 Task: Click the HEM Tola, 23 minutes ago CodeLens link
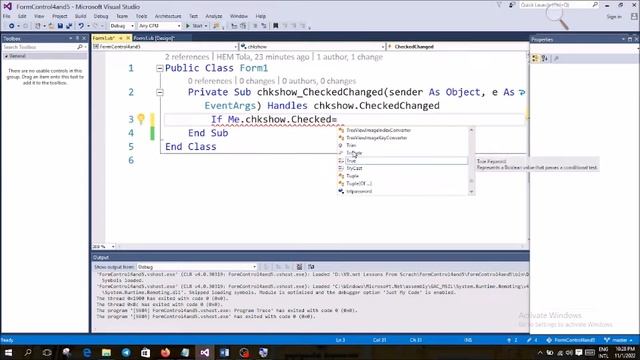click(x=263, y=57)
